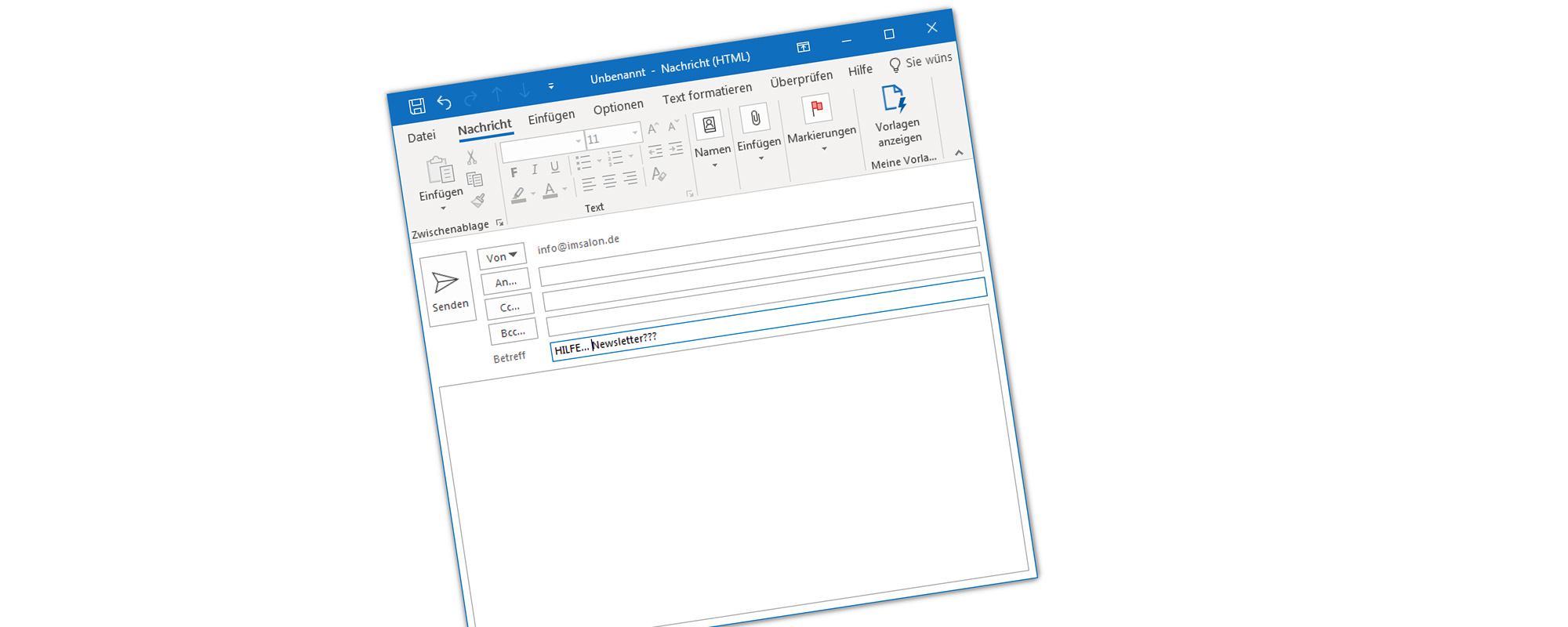The height and width of the screenshot is (627, 1568).
Task: Toggle italic formatting (I)
Action: click(x=534, y=169)
